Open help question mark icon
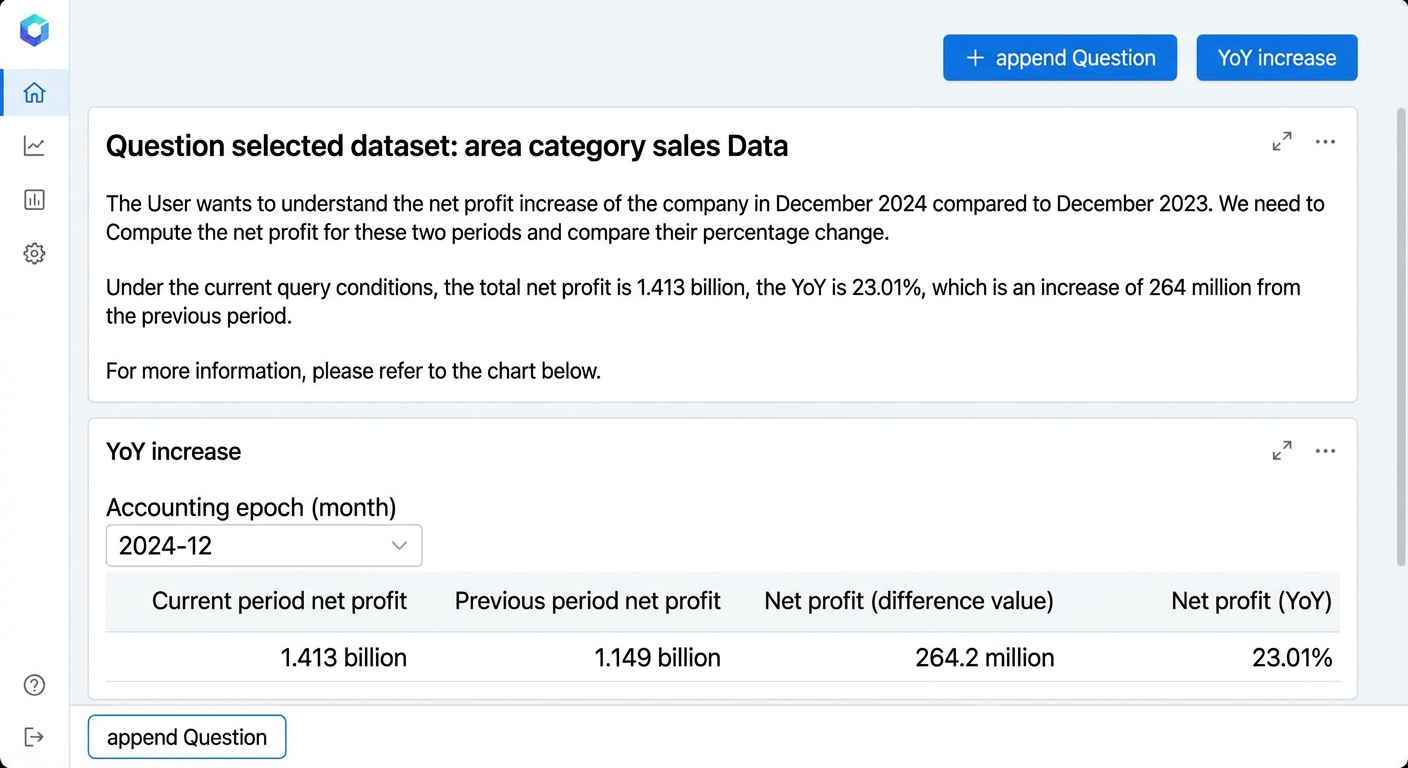 click(34, 685)
